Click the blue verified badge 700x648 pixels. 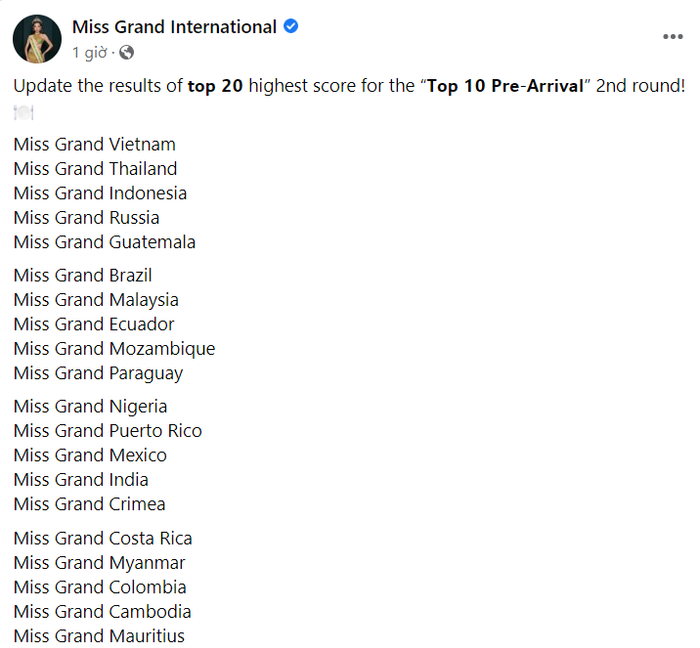292,27
